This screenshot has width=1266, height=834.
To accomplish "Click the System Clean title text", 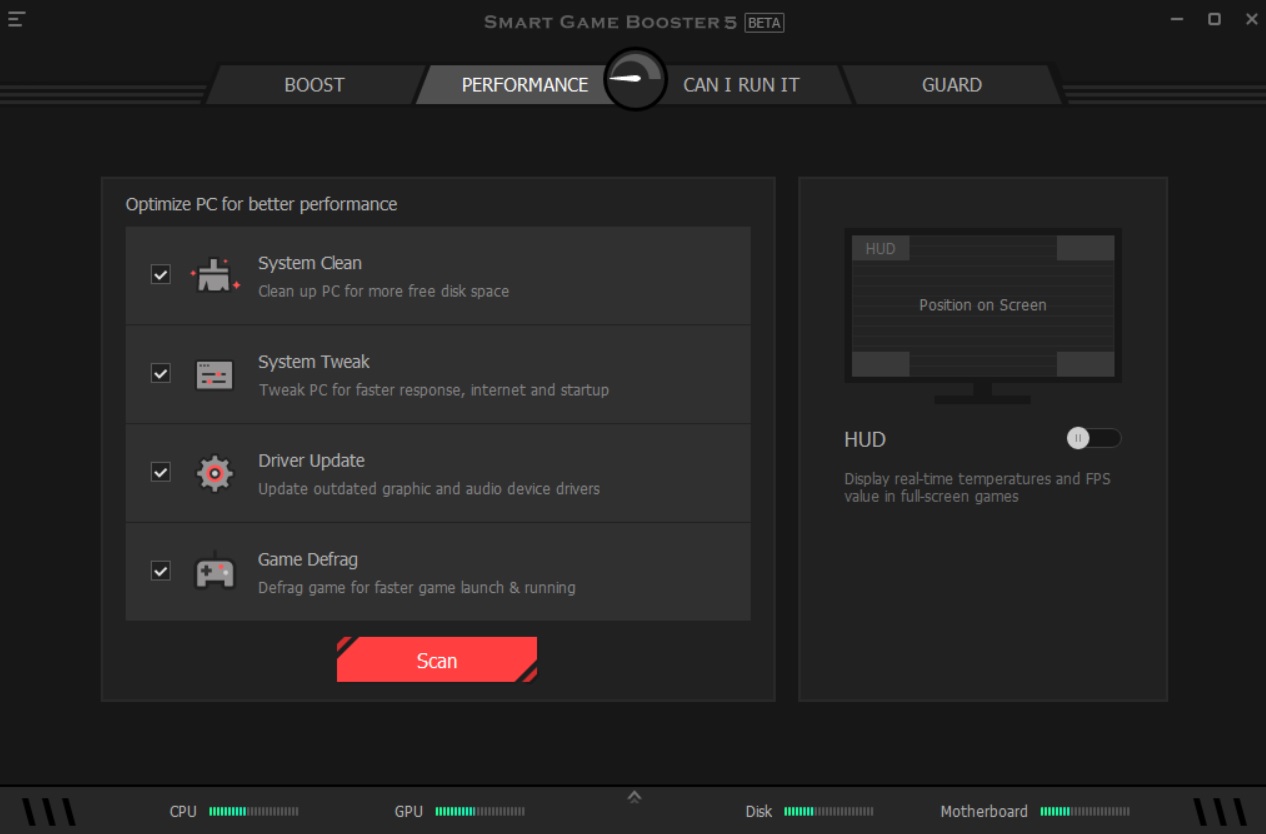I will [310, 263].
